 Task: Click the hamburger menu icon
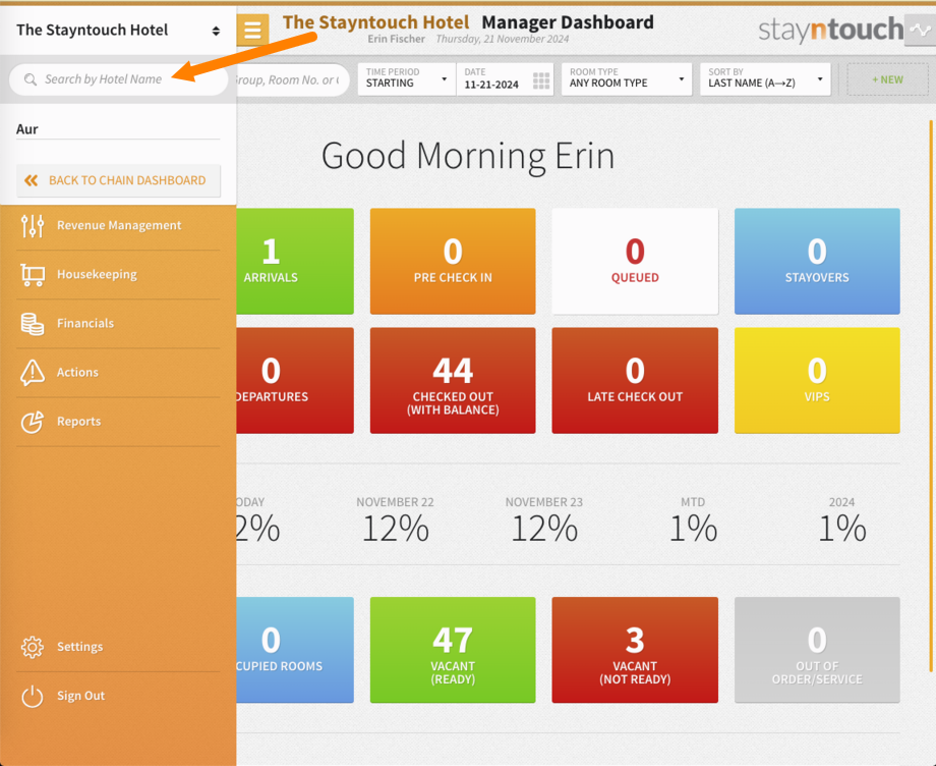(252, 29)
